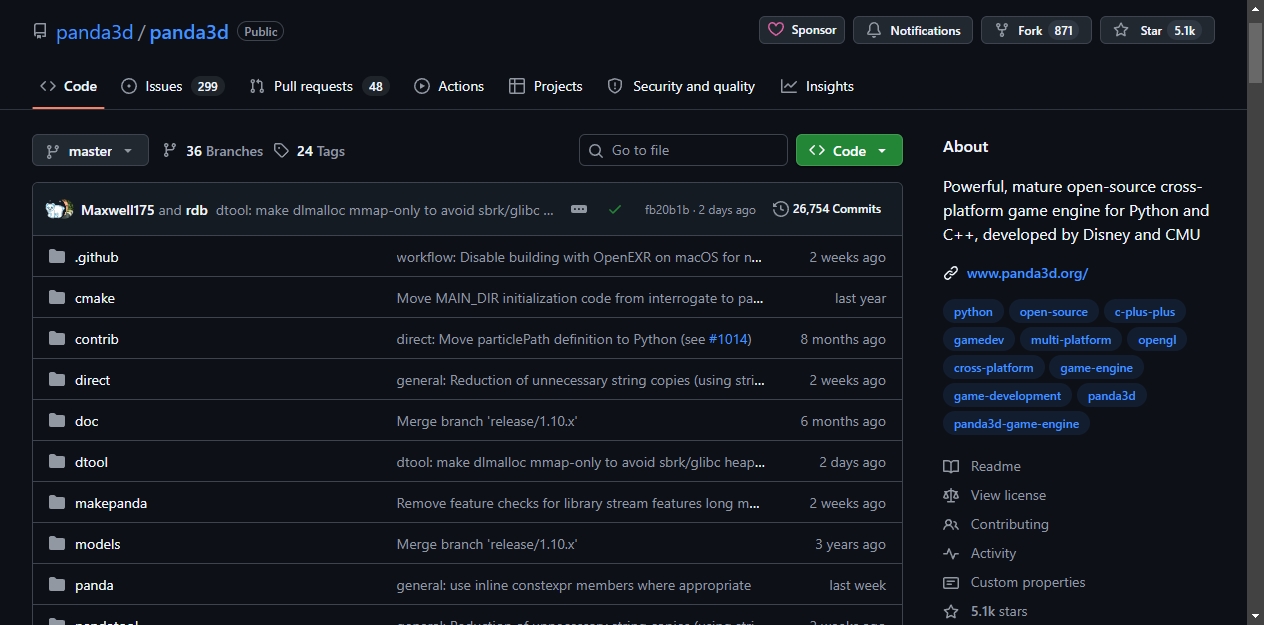Select the multi-platform topic tag

pos(1071,340)
